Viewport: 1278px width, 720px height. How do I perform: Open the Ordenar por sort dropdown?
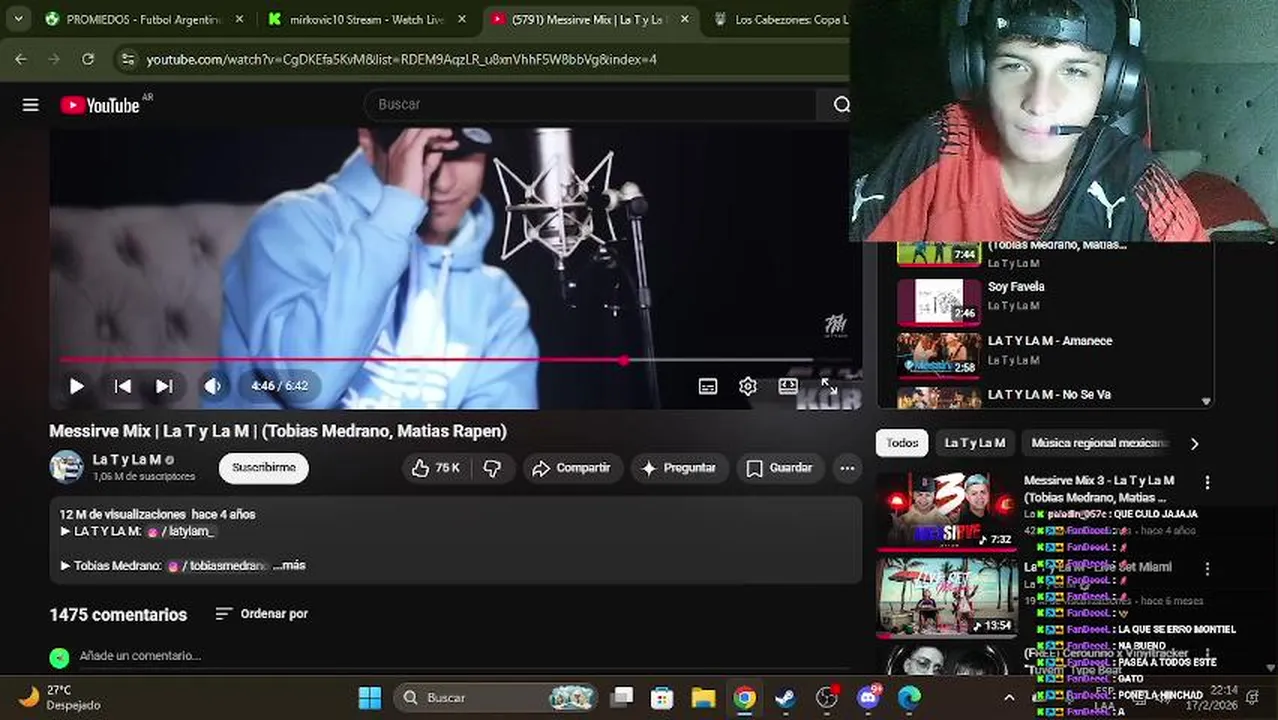click(x=262, y=613)
